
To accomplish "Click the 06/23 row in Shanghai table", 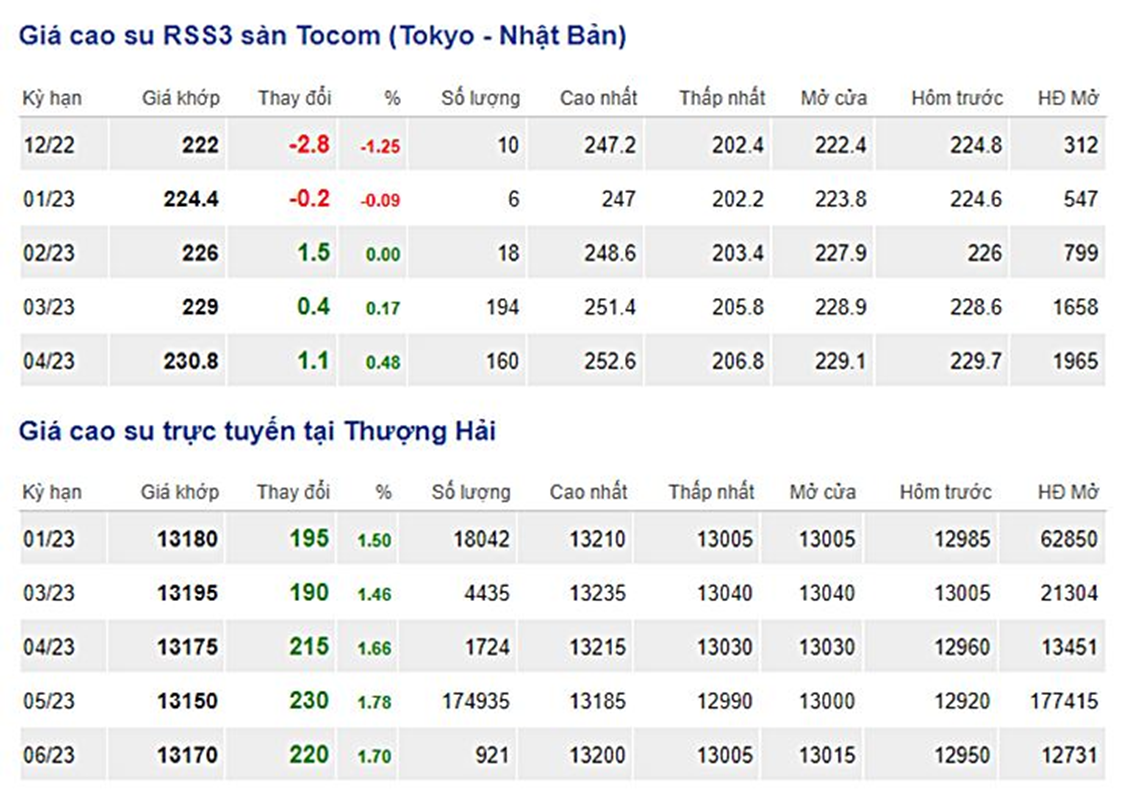I will click(x=563, y=755).
